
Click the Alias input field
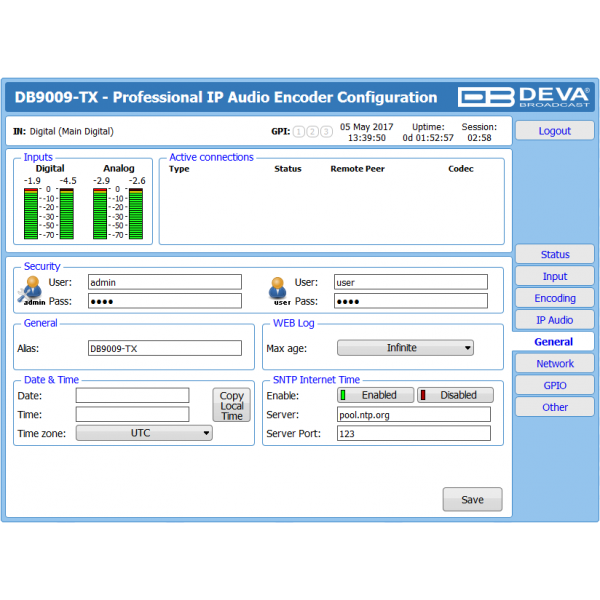(165, 348)
